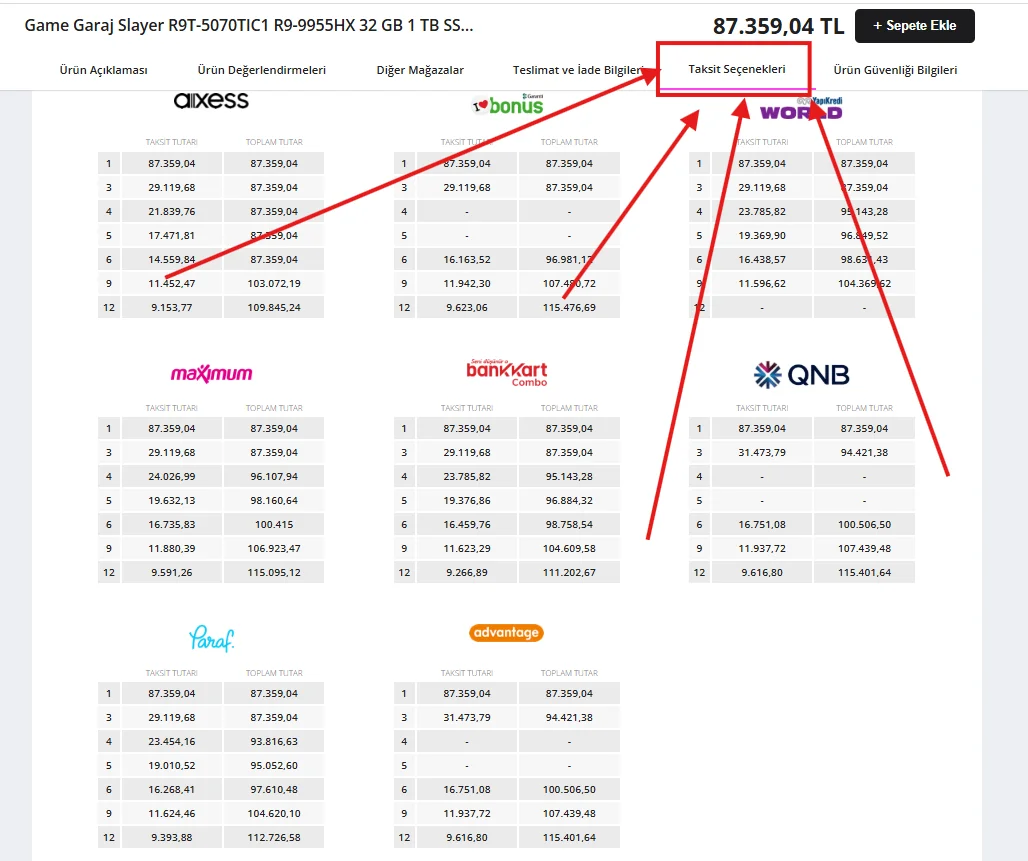Click the 87.359,04 TL header price

[x=778, y=26]
